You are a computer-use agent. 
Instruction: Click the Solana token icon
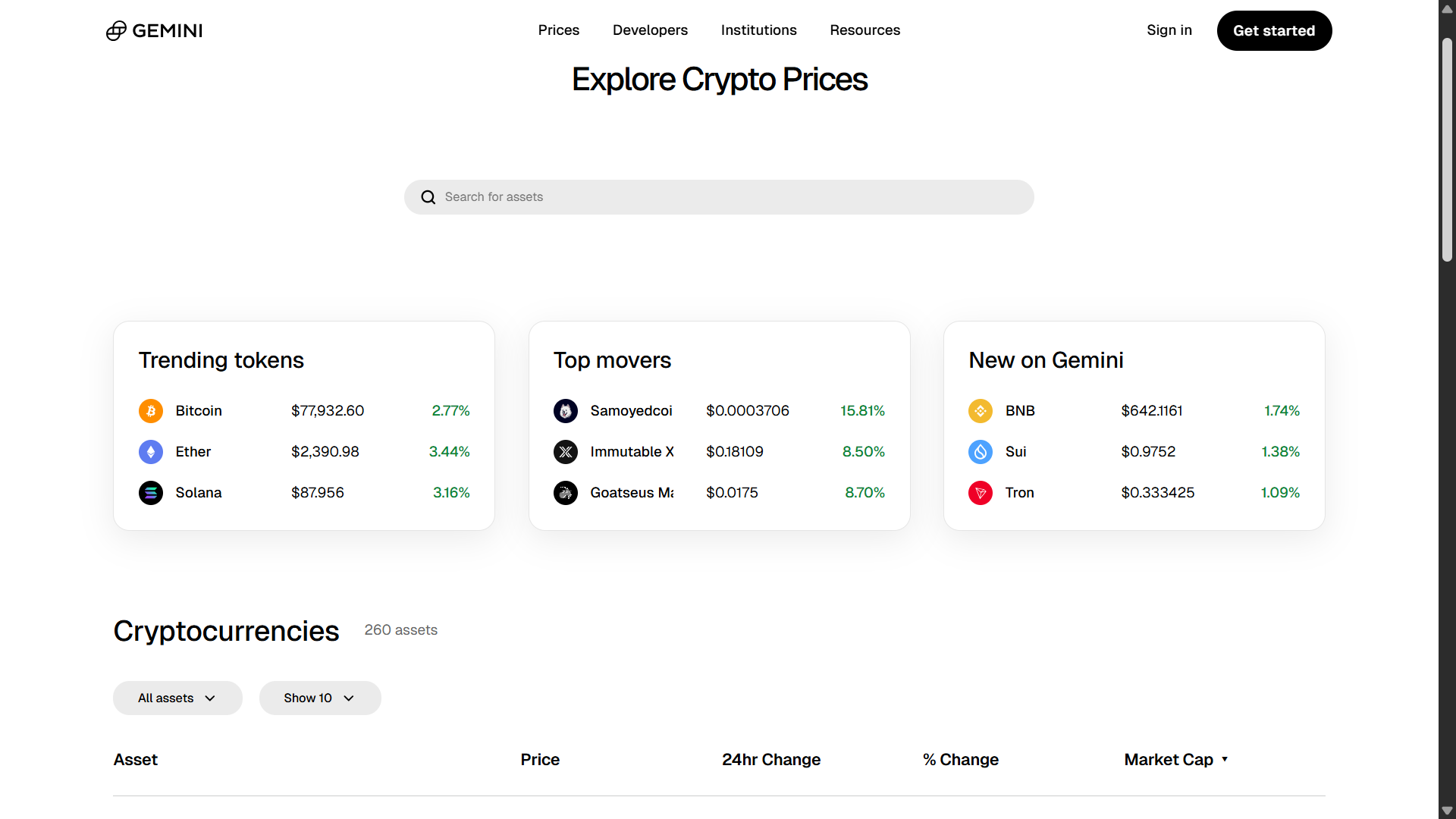tap(150, 492)
